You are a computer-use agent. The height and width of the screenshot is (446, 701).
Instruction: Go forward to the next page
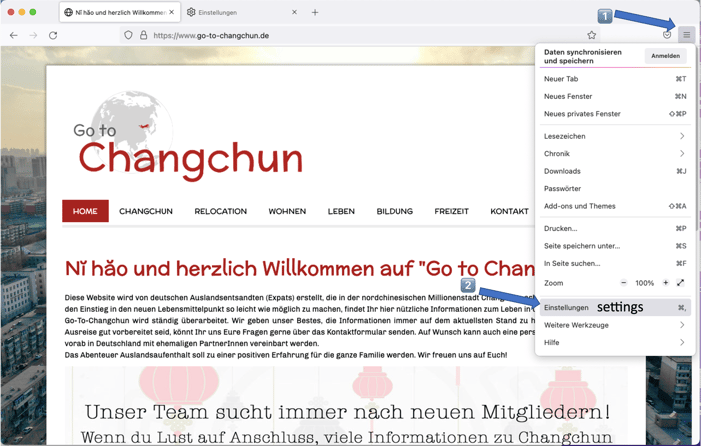tap(34, 35)
